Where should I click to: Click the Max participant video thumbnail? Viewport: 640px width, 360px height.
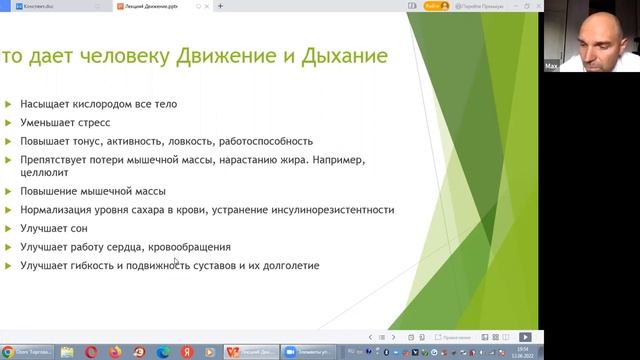(592, 36)
